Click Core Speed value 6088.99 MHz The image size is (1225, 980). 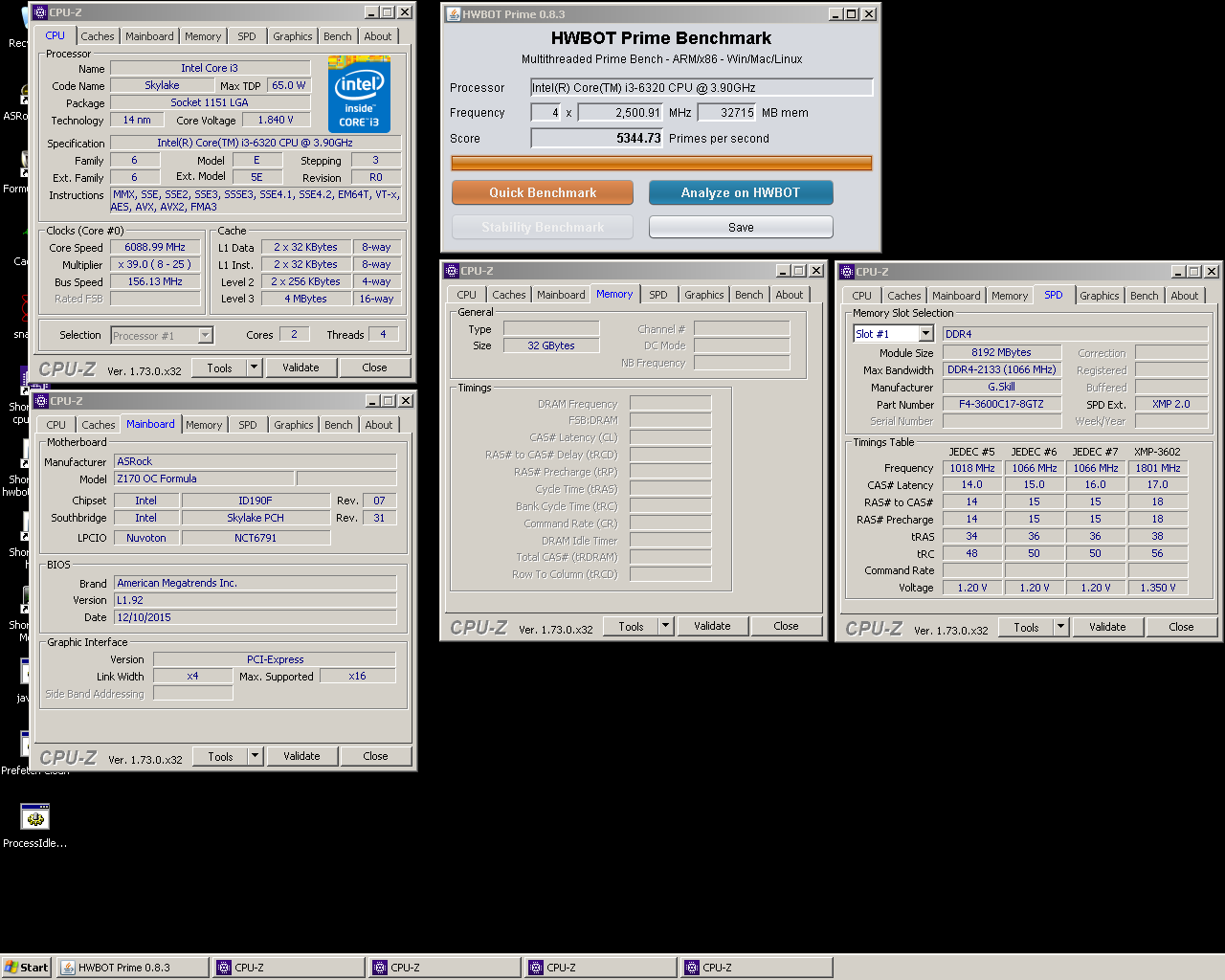pyautogui.click(x=155, y=247)
